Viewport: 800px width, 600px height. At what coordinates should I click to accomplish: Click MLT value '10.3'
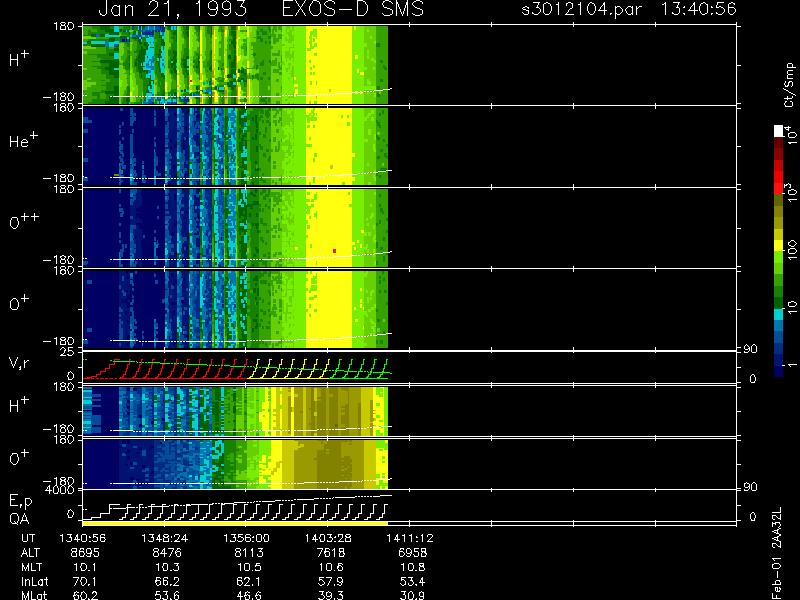tap(167, 567)
